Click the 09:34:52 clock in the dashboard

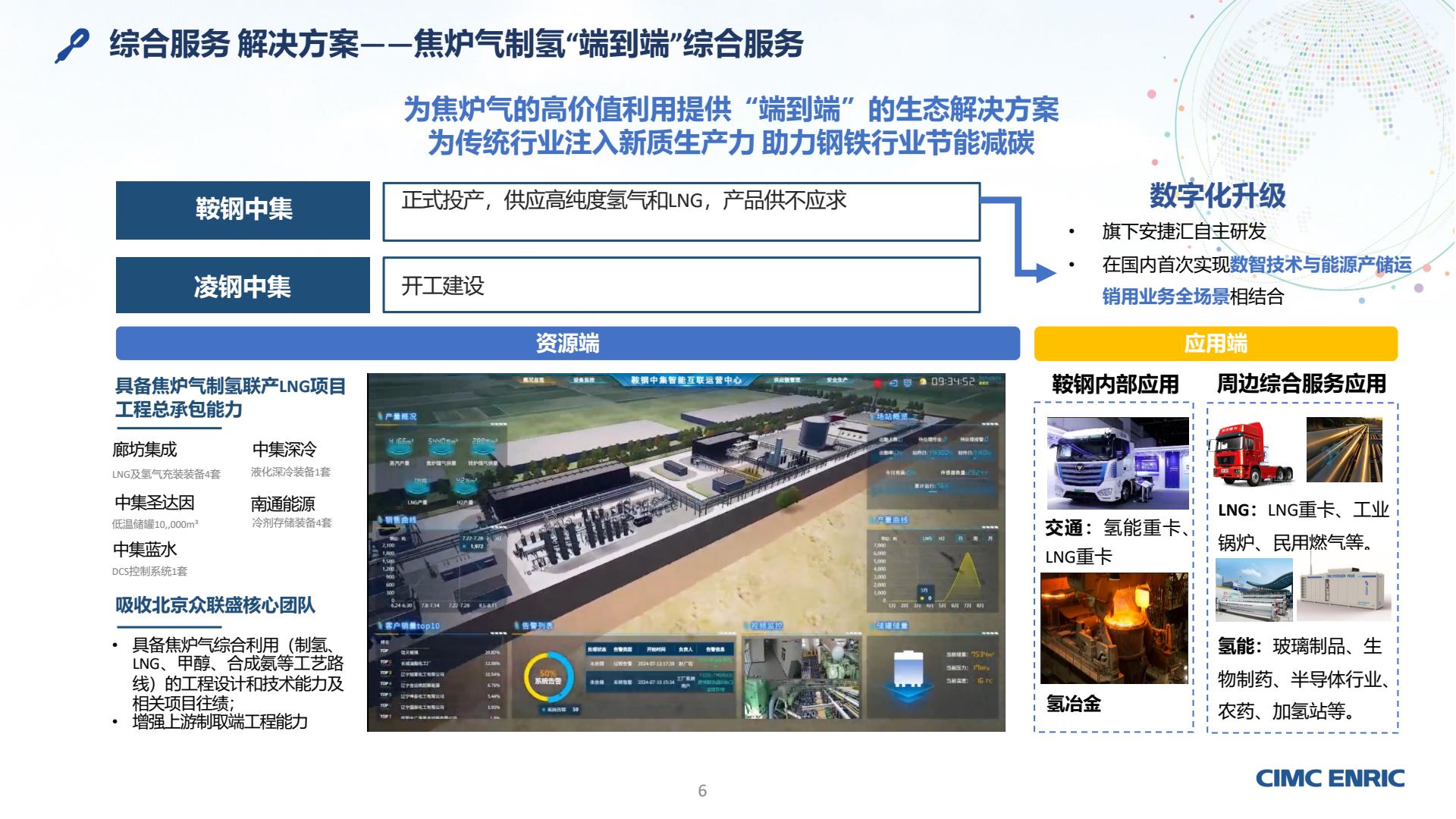coord(953,381)
